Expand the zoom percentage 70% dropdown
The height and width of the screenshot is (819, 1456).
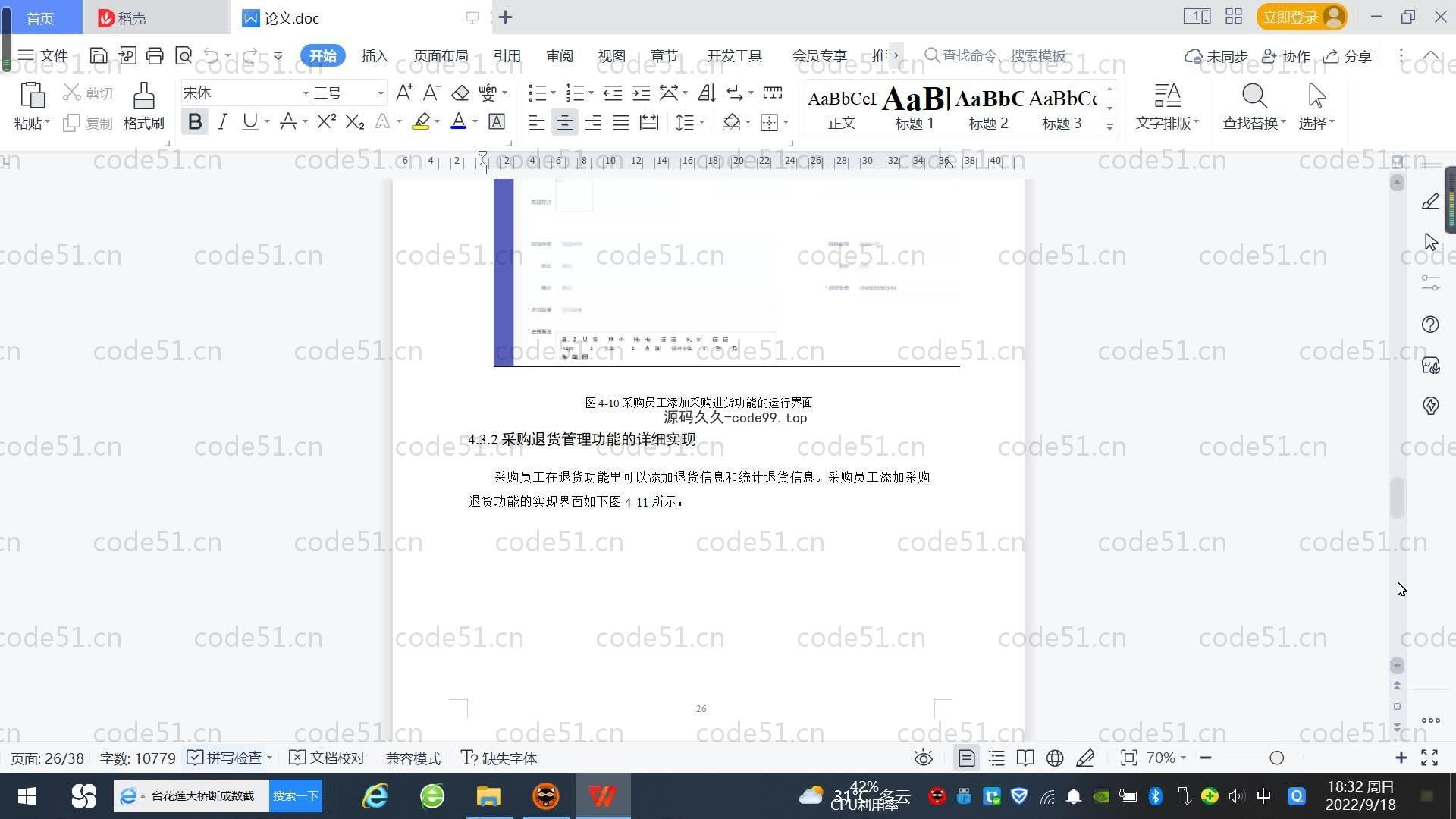click(x=1184, y=758)
